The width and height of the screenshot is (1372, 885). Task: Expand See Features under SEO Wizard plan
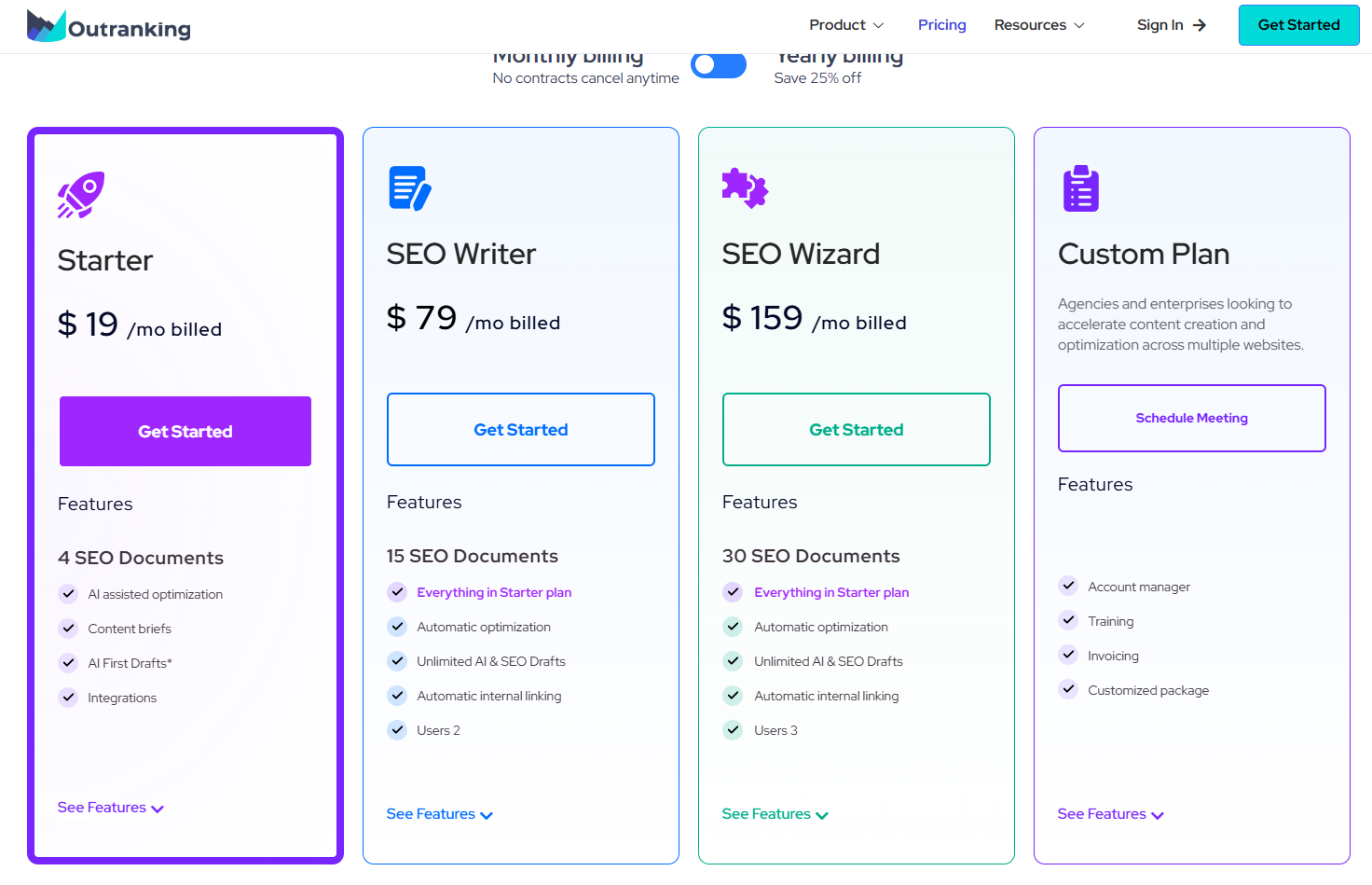tap(775, 814)
